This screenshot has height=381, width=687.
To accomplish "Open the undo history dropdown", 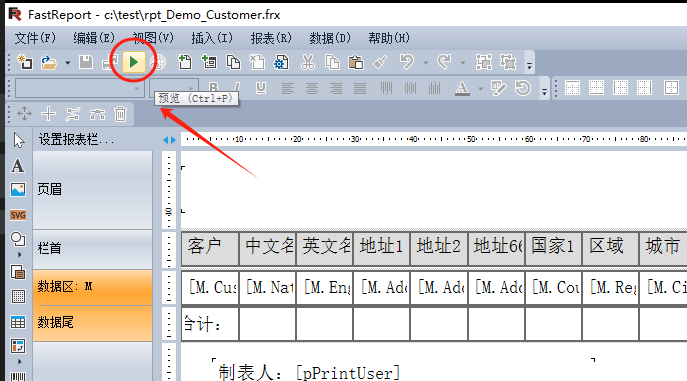I will [x=425, y=63].
